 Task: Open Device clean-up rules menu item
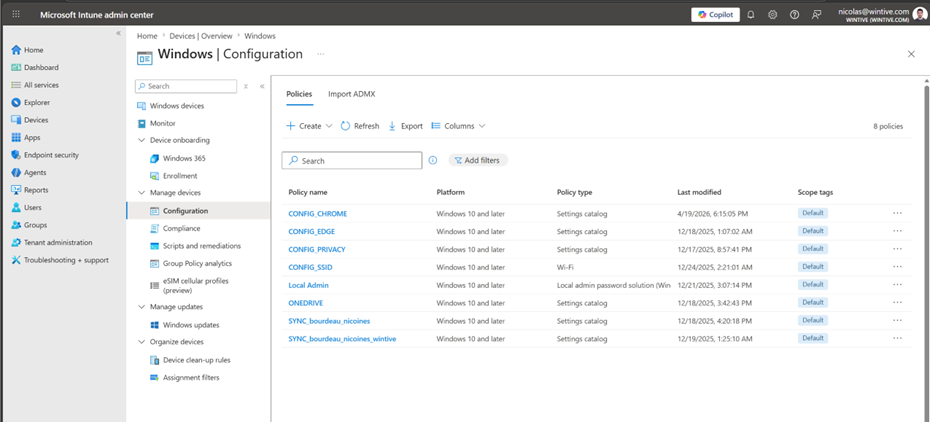click(190, 360)
